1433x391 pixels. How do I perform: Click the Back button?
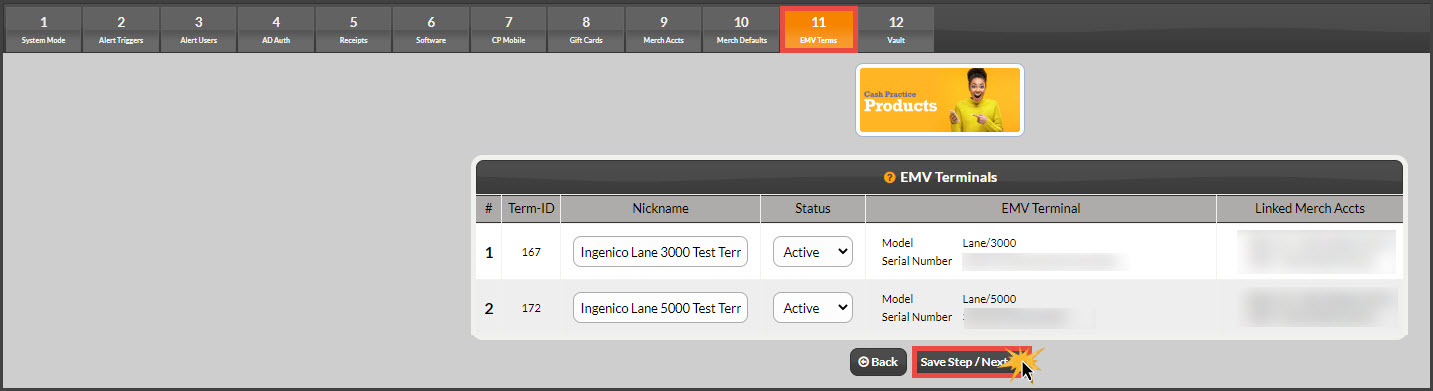tap(878, 362)
